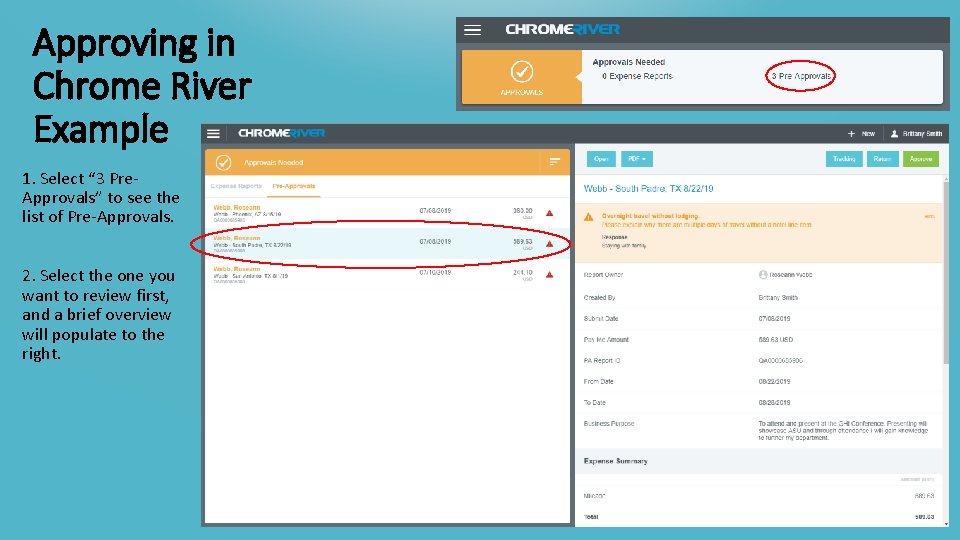
Task: Click the Webb - South Padre, TX 8/22/19 title
Action: (x=648, y=189)
